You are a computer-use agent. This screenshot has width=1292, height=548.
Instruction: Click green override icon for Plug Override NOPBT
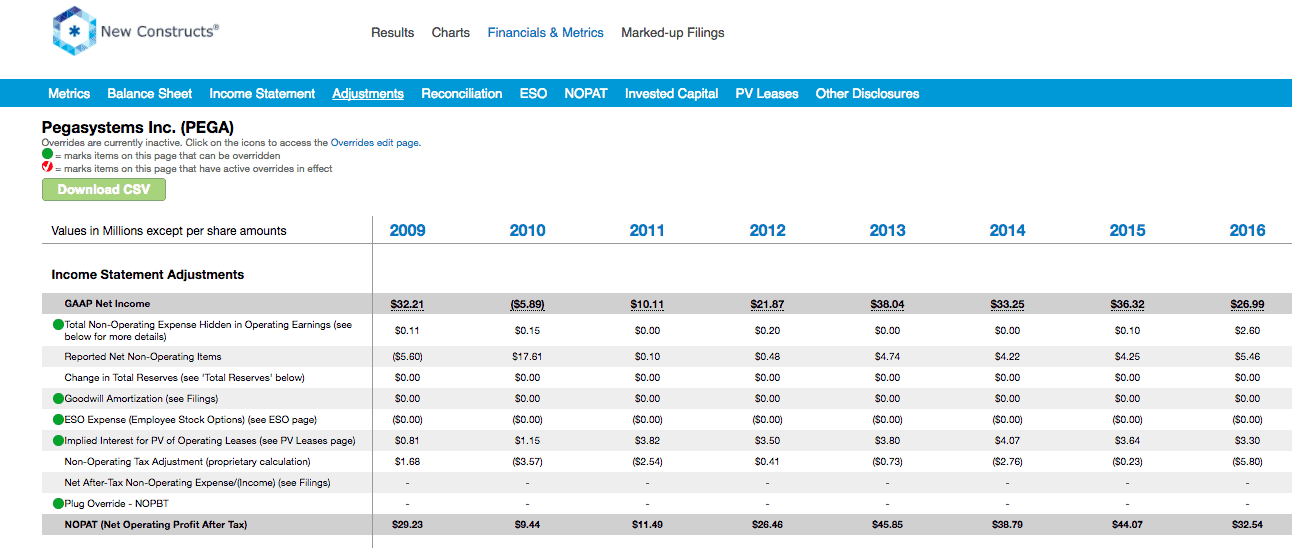[58, 504]
